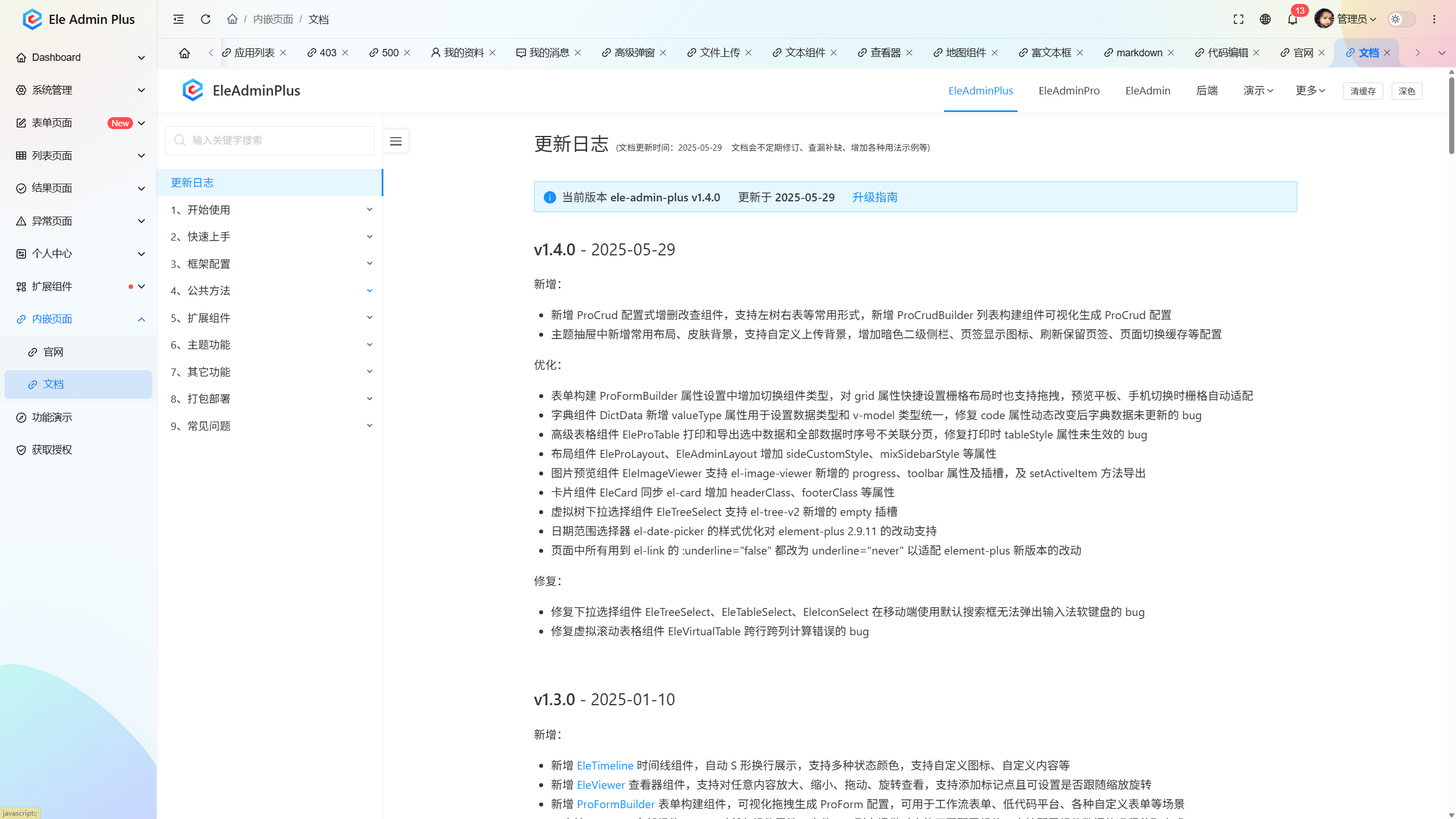Open notifications bell with 13 badge

1292,19
